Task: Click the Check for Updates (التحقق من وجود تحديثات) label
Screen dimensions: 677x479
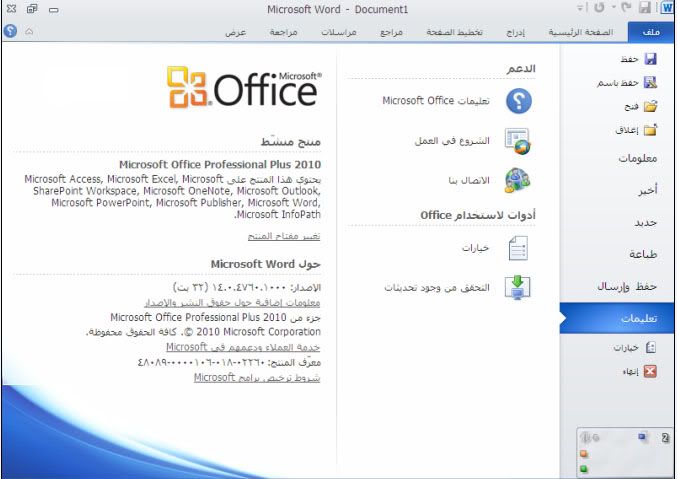Action: tap(437, 288)
